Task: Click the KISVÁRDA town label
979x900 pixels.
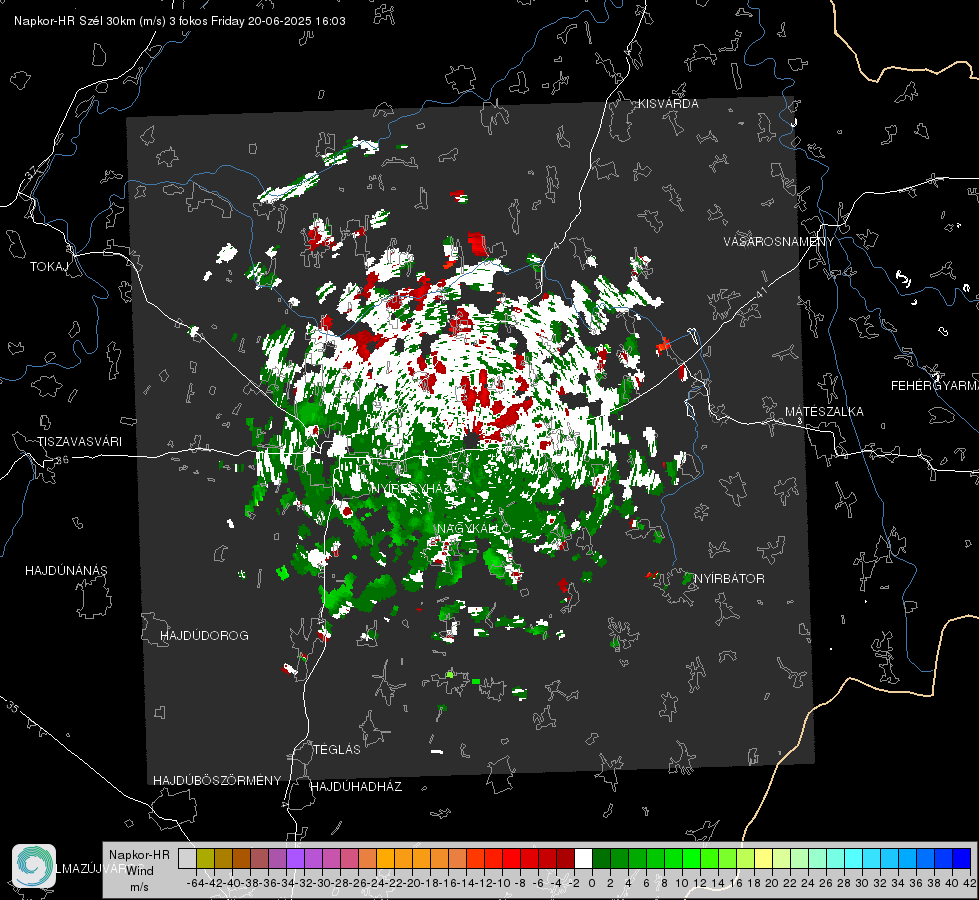Action: pyautogui.click(x=668, y=104)
